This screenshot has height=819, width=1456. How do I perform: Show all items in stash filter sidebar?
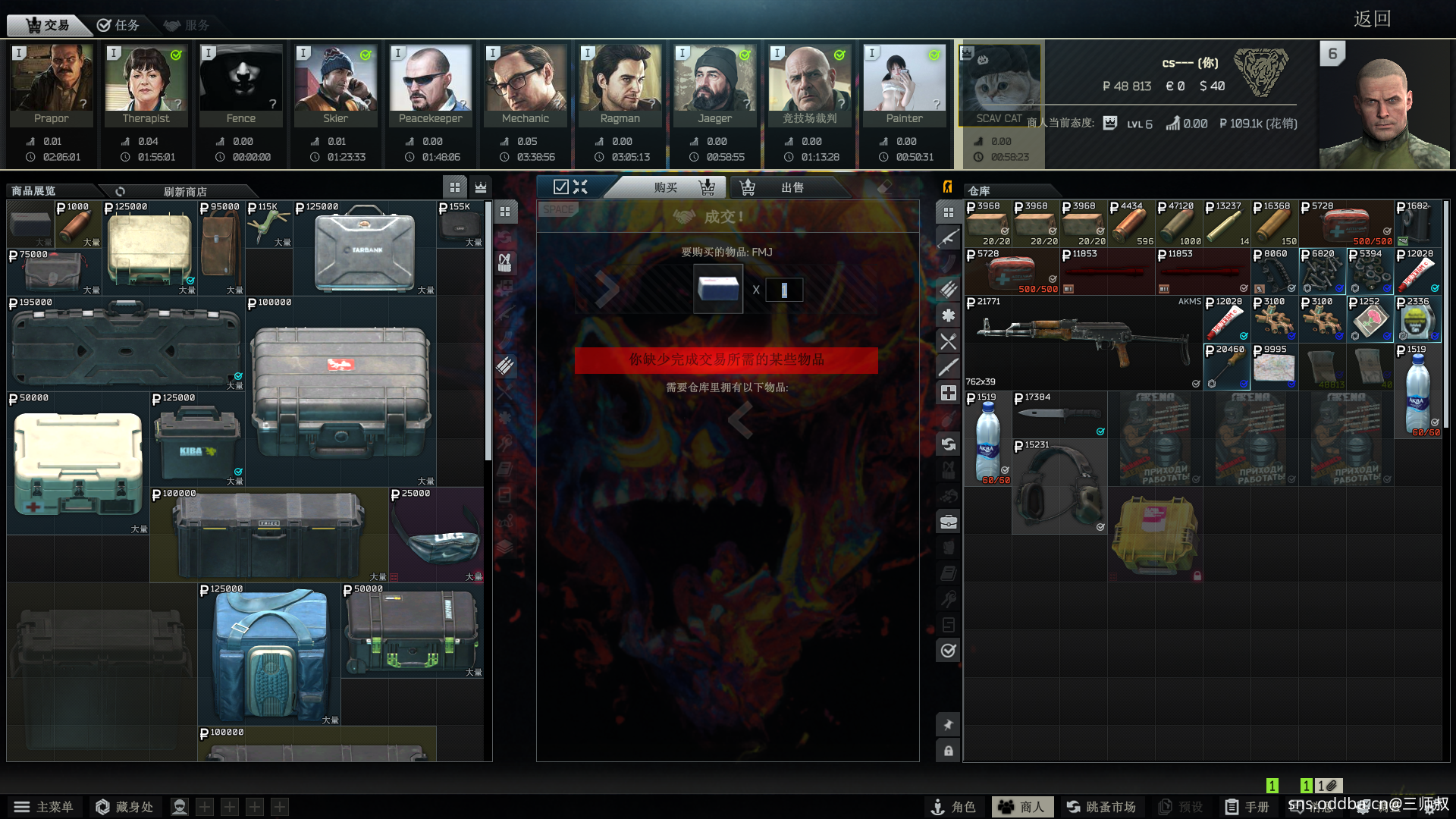[x=948, y=212]
